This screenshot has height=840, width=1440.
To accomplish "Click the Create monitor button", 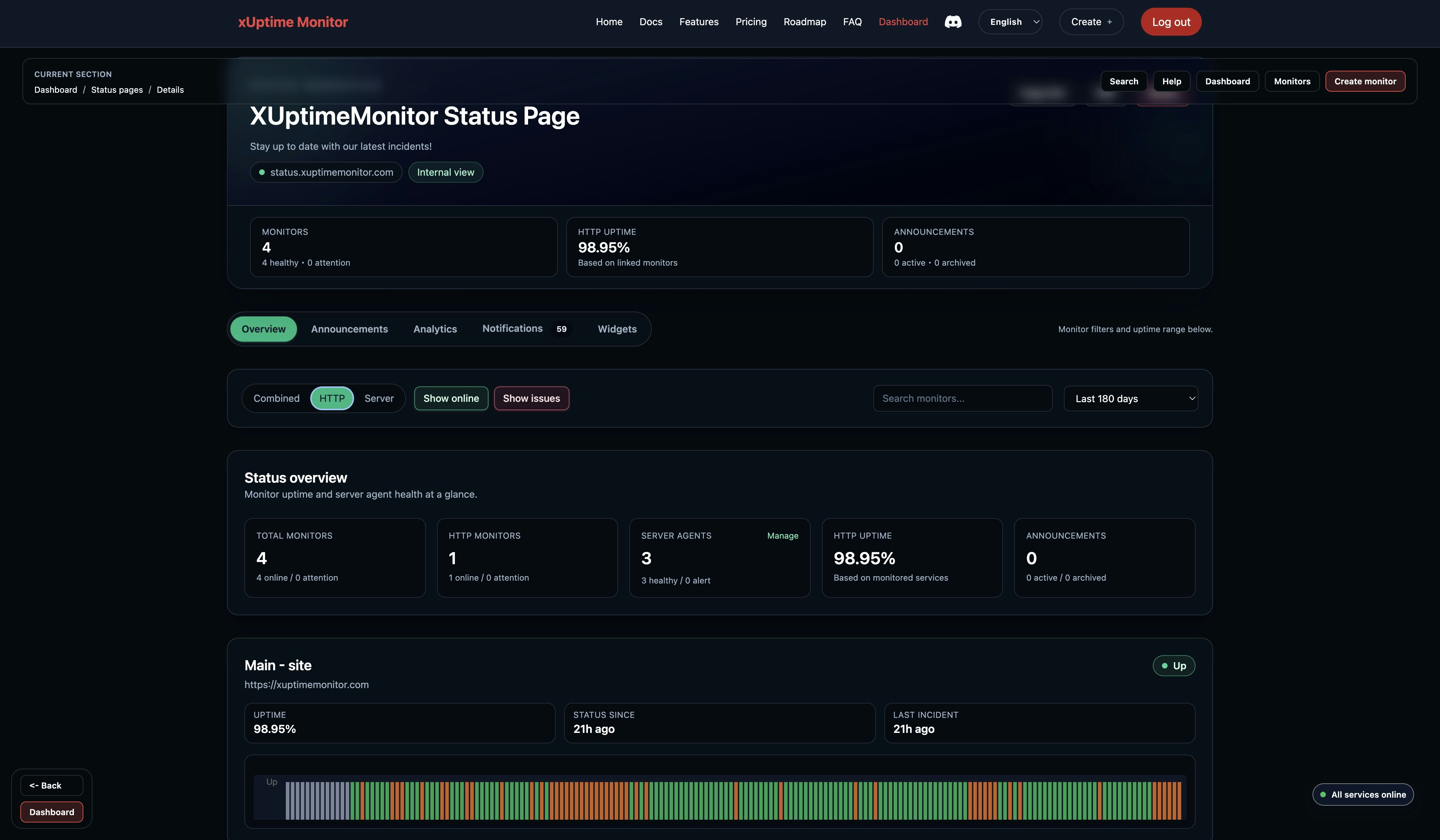I will [1365, 81].
